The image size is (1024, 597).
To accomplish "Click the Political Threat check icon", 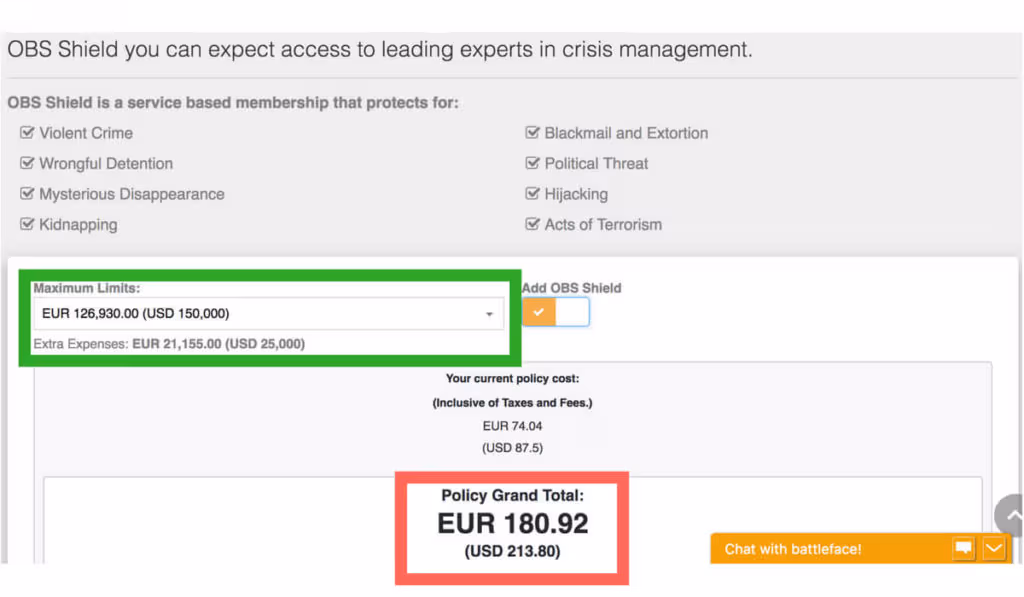I will click(532, 163).
